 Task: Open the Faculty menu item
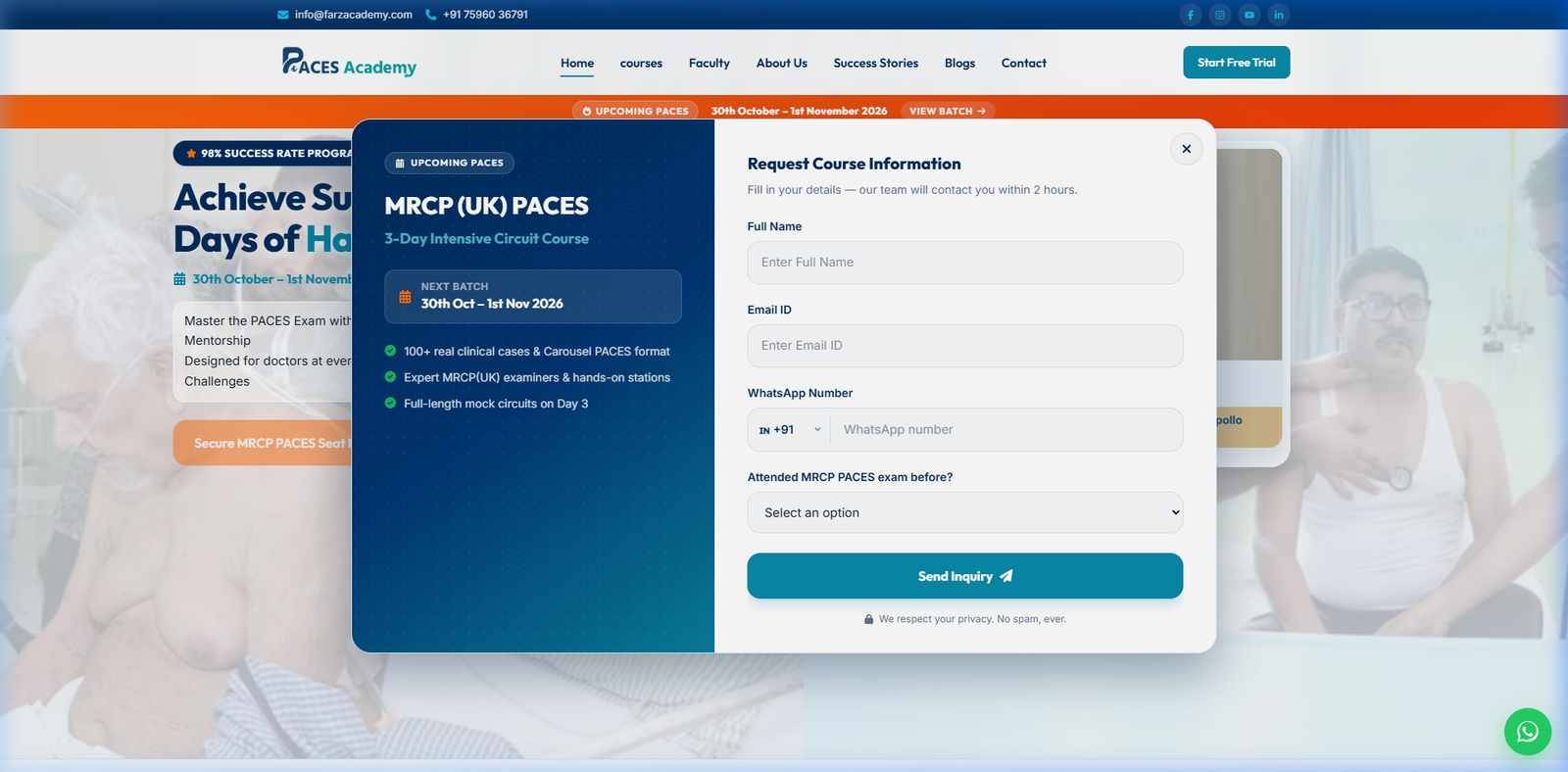click(x=710, y=64)
